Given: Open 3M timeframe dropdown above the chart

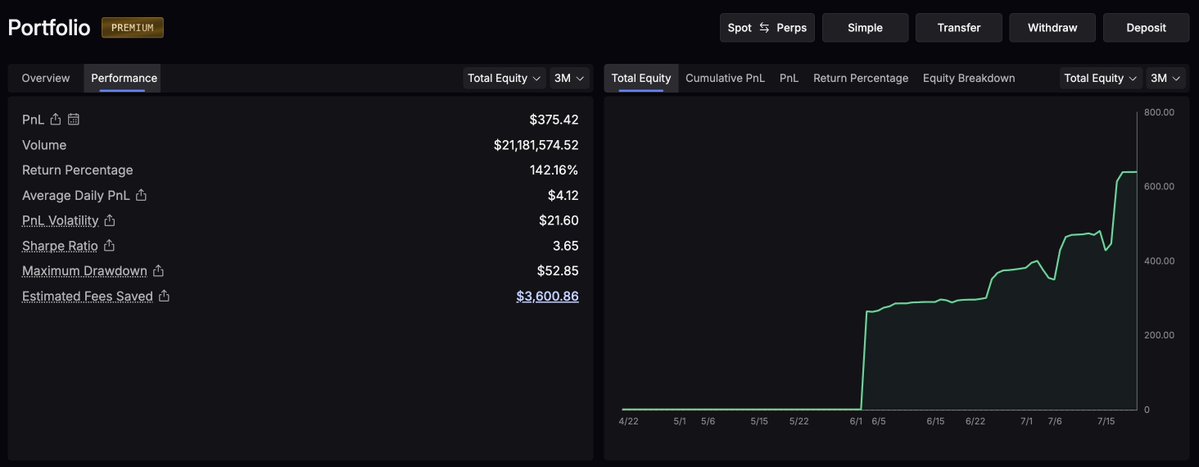Looking at the screenshot, I should (1165, 78).
